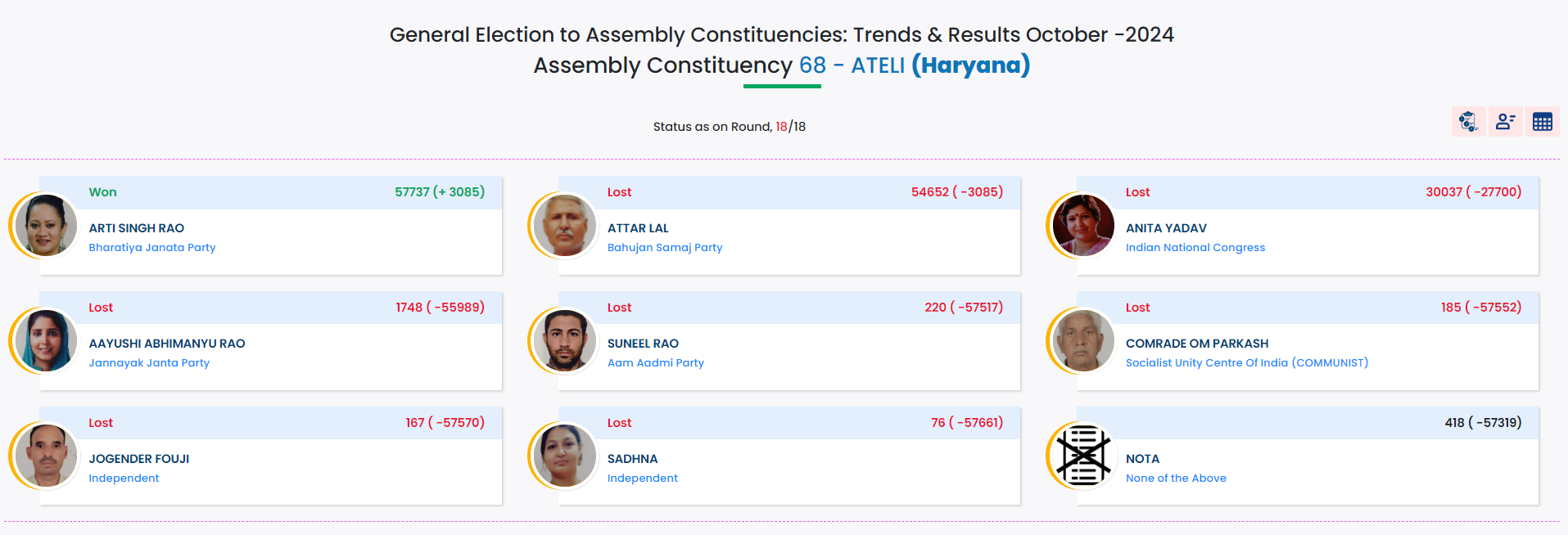
Task: Click the Aam Aadmi Party label
Action: pos(655,363)
